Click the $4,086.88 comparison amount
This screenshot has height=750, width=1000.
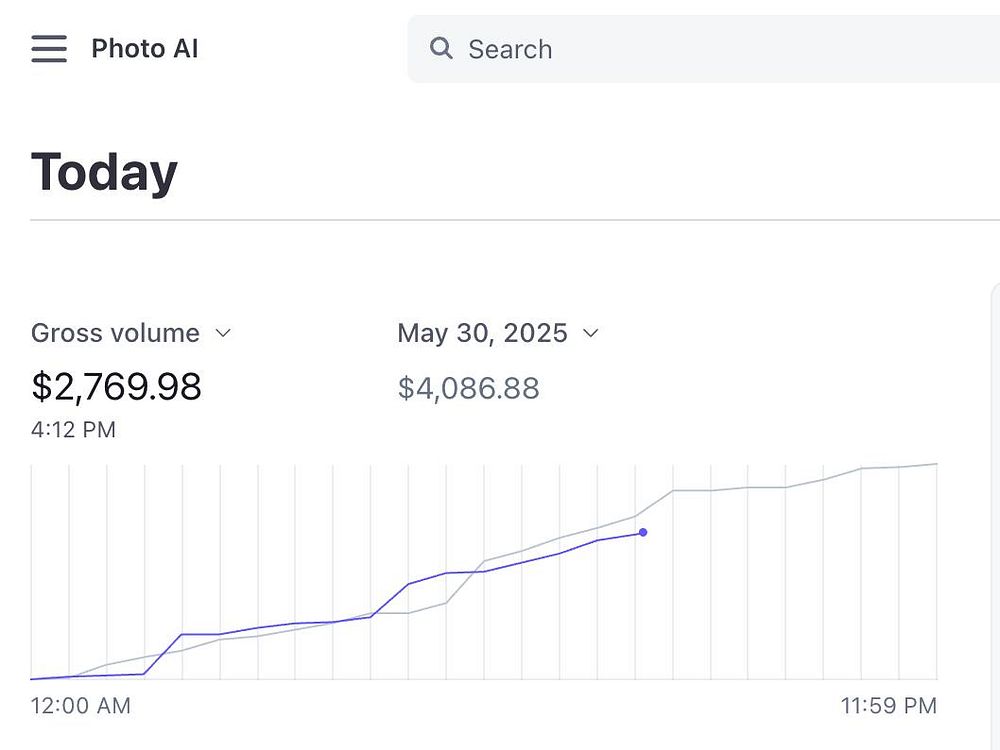pyautogui.click(x=468, y=388)
